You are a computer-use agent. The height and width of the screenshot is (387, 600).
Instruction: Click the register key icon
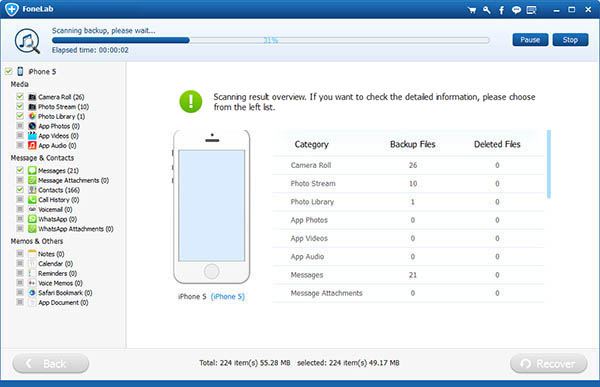point(487,10)
